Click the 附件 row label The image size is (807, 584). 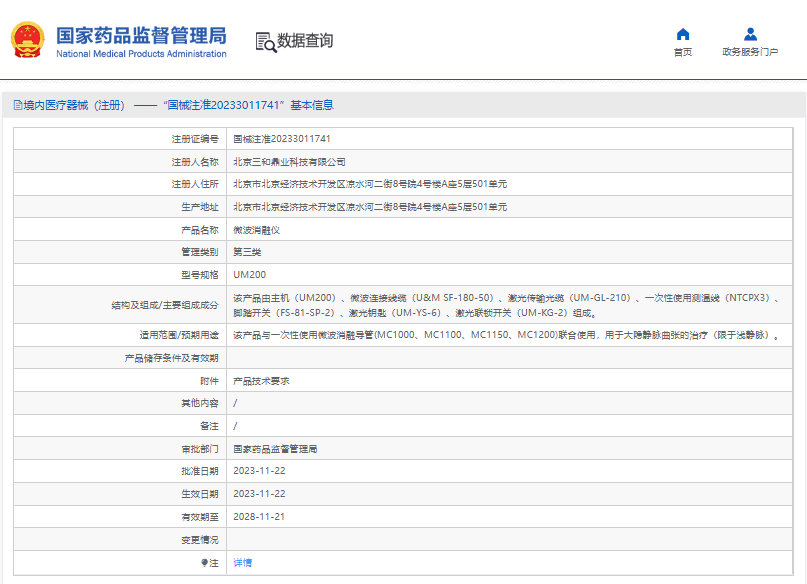(209, 381)
